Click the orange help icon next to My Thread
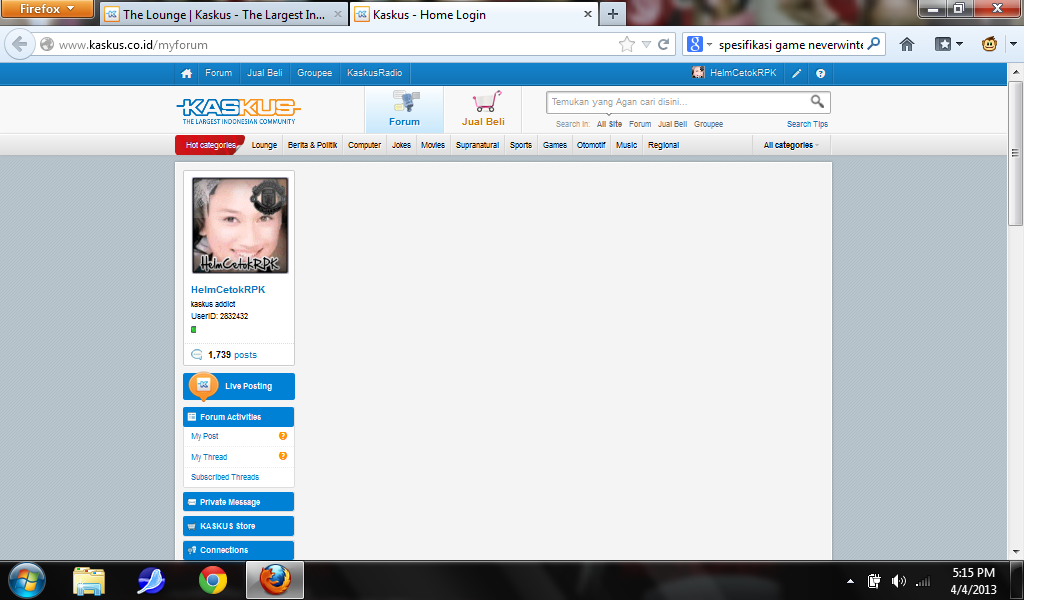Screen dimensions: 1038x602 point(283,456)
